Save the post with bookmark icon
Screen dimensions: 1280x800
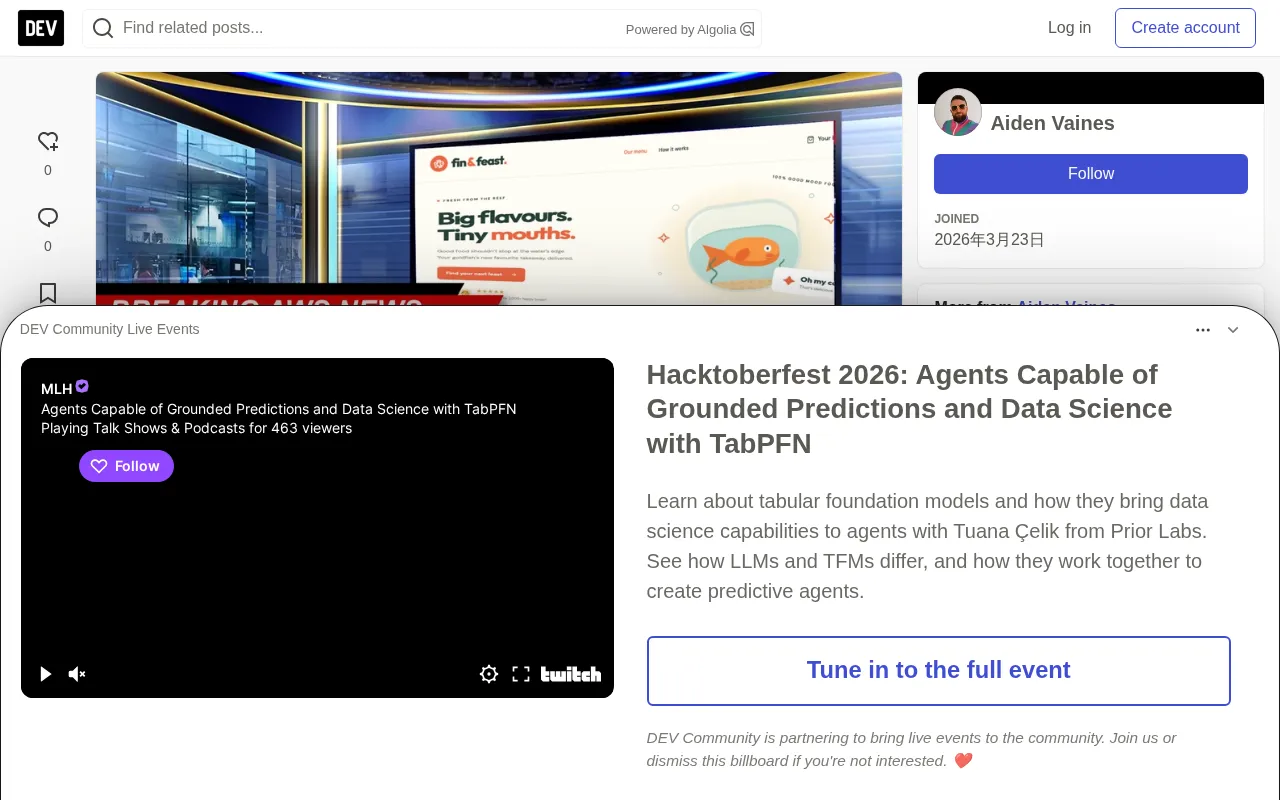(x=48, y=293)
